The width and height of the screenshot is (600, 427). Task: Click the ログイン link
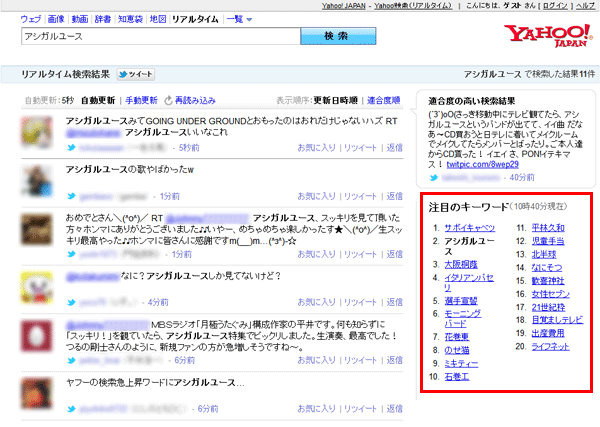coord(555,6)
